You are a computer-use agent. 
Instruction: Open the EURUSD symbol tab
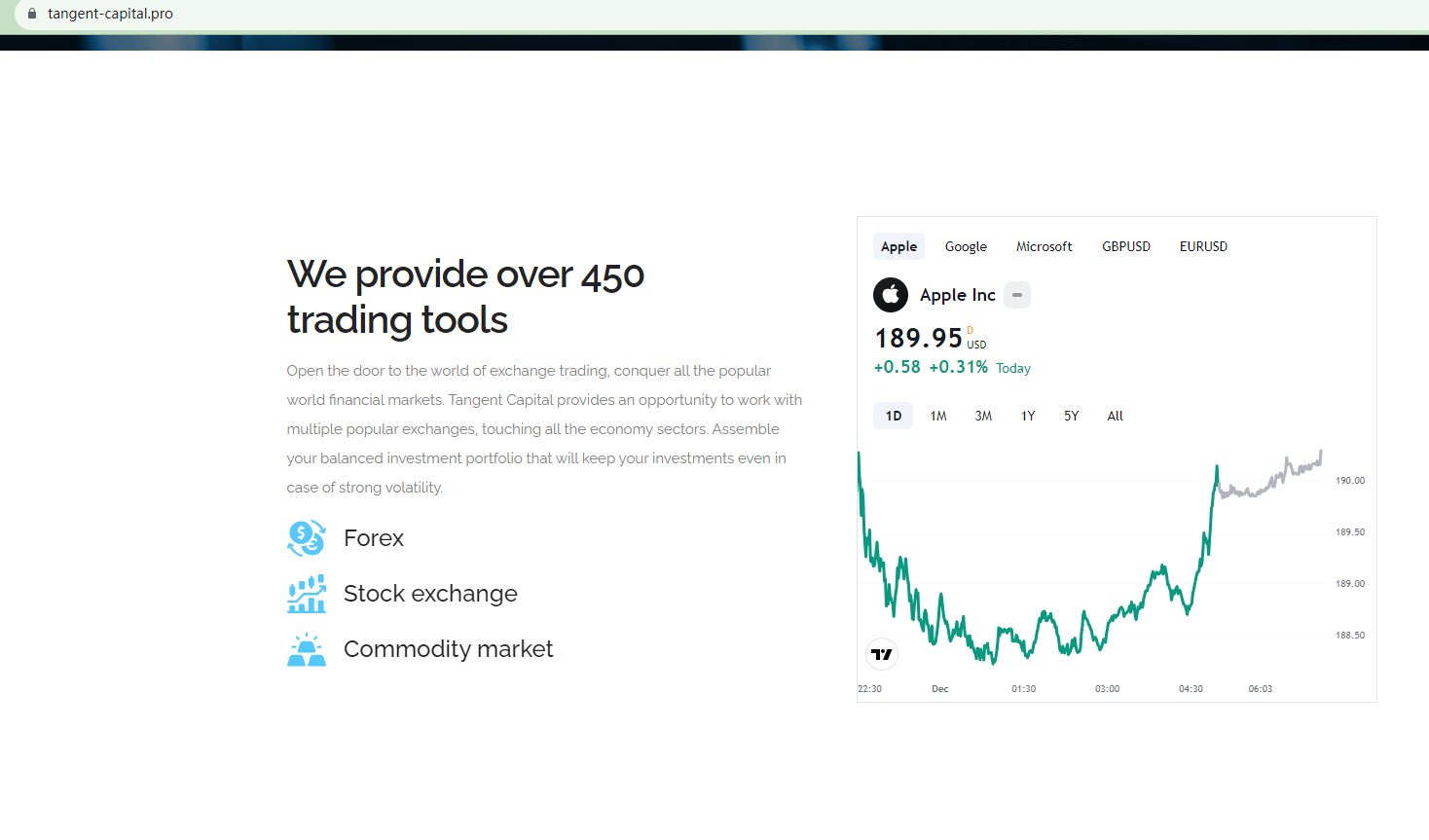(1203, 246)
